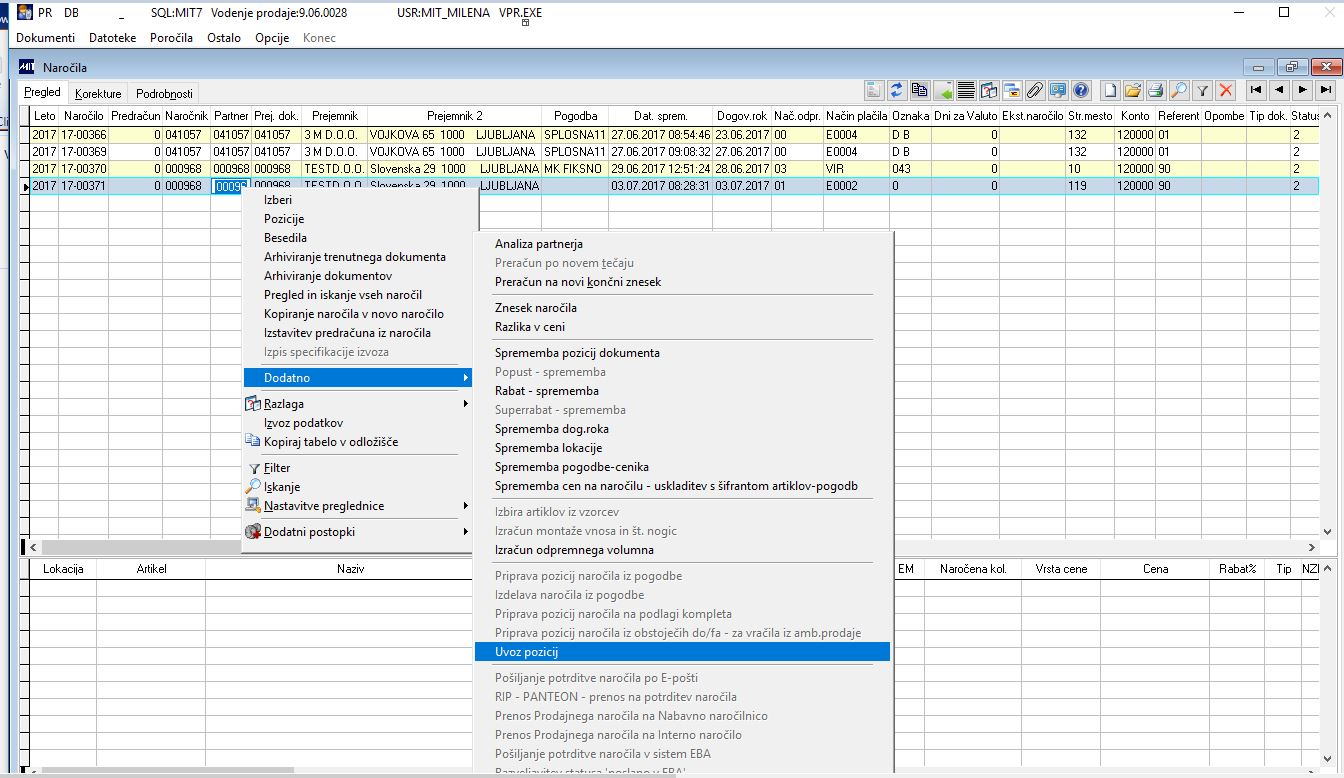Screen dimensions: 1344x778
Task: Click the new blank document icon
Action: pos(1109,90)
